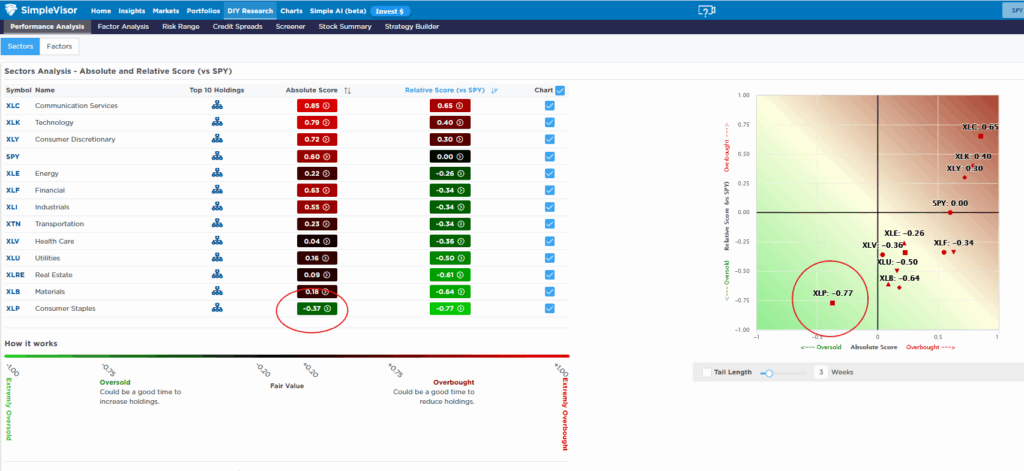Image resolution: width=1024 pixels, height=471 pixels.
Task: Open holdings icon for Health Care XLV
Action: point(217,241)
